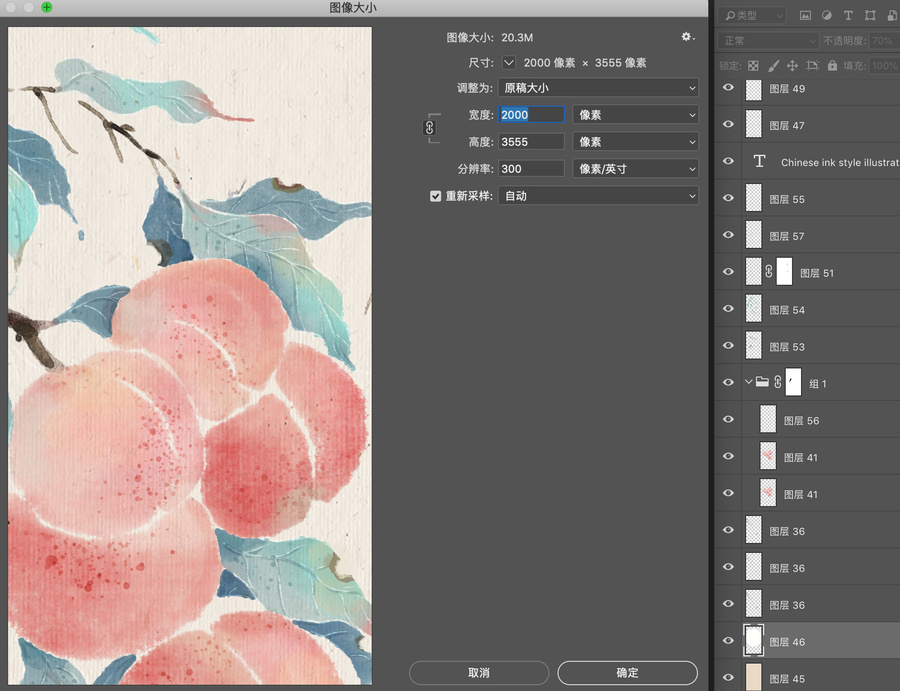This screenshot has width=900, height=691.
Task: Click the lock image pixels brush icon
Action: [773, 66]
